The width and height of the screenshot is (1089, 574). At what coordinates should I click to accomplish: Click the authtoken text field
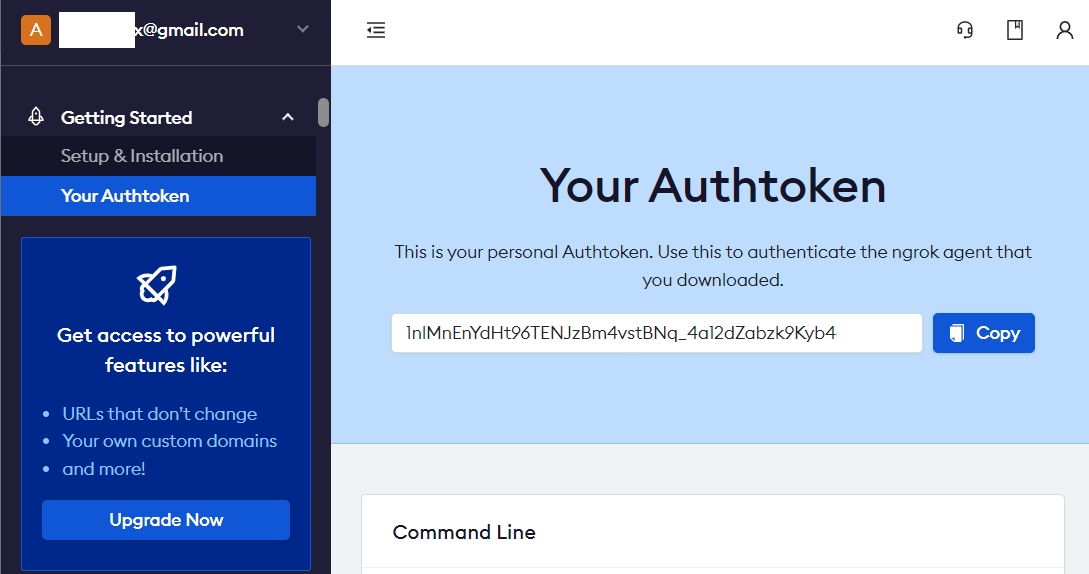tap(656, 333)
